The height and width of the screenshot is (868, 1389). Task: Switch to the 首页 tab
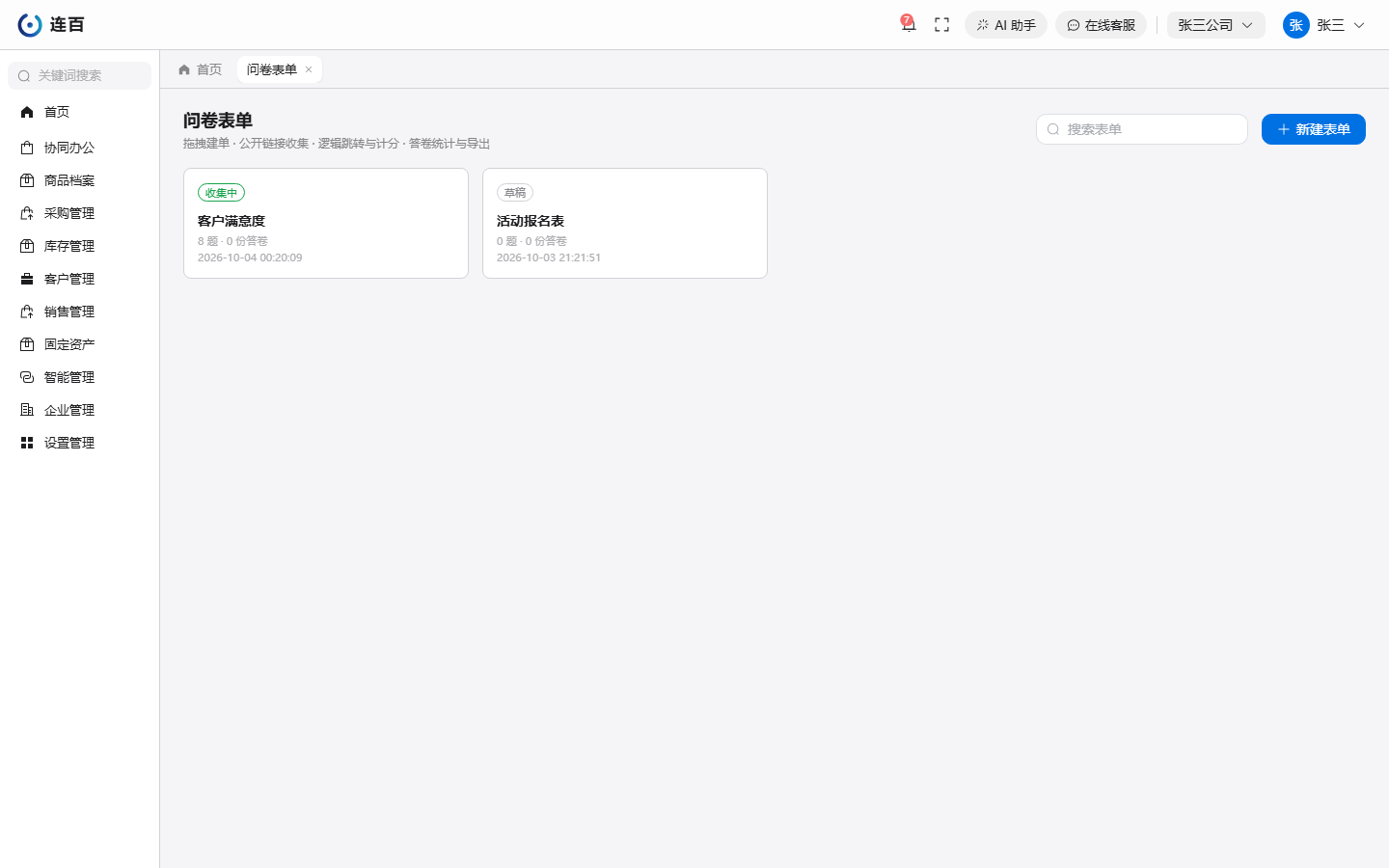(200, 69)
